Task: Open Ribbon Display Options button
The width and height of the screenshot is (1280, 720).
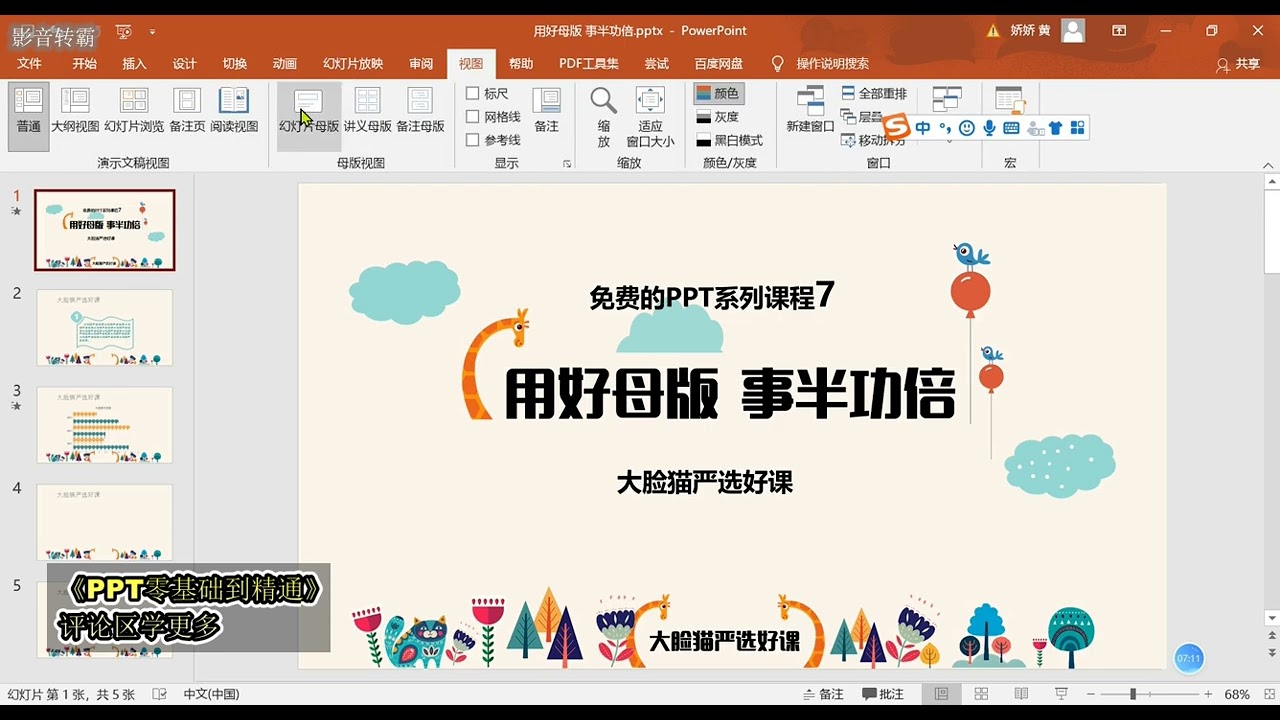Action: pos(1119,31)
